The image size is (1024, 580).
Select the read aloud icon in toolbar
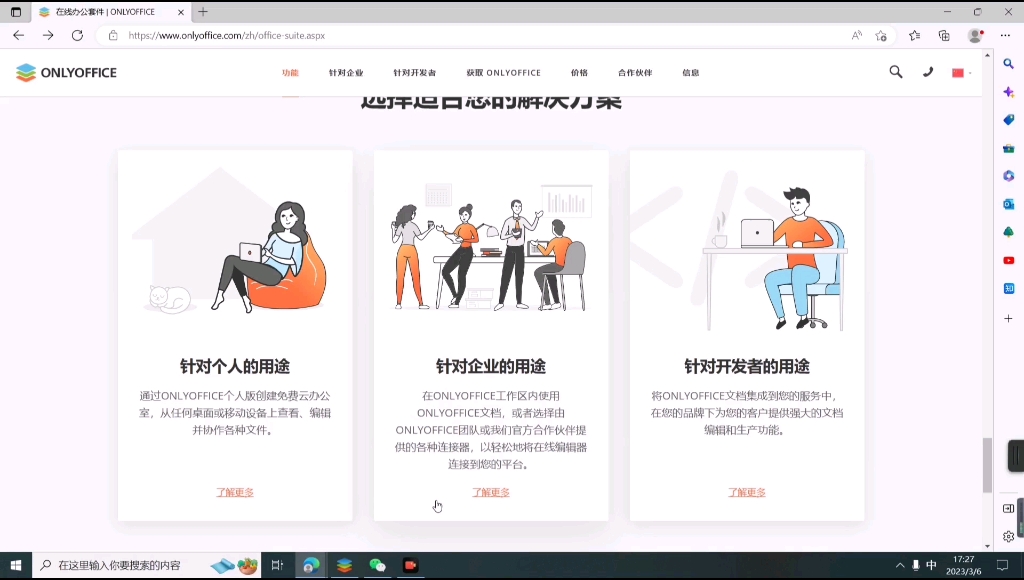click(858, 34)
